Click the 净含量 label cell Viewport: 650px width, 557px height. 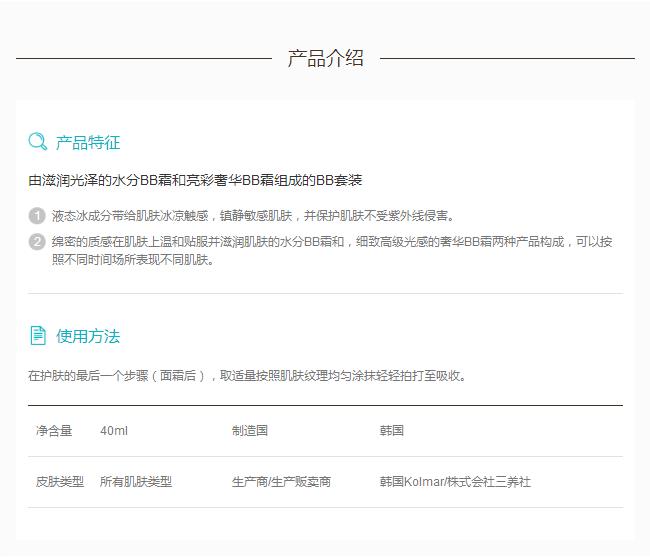[54, 431]
